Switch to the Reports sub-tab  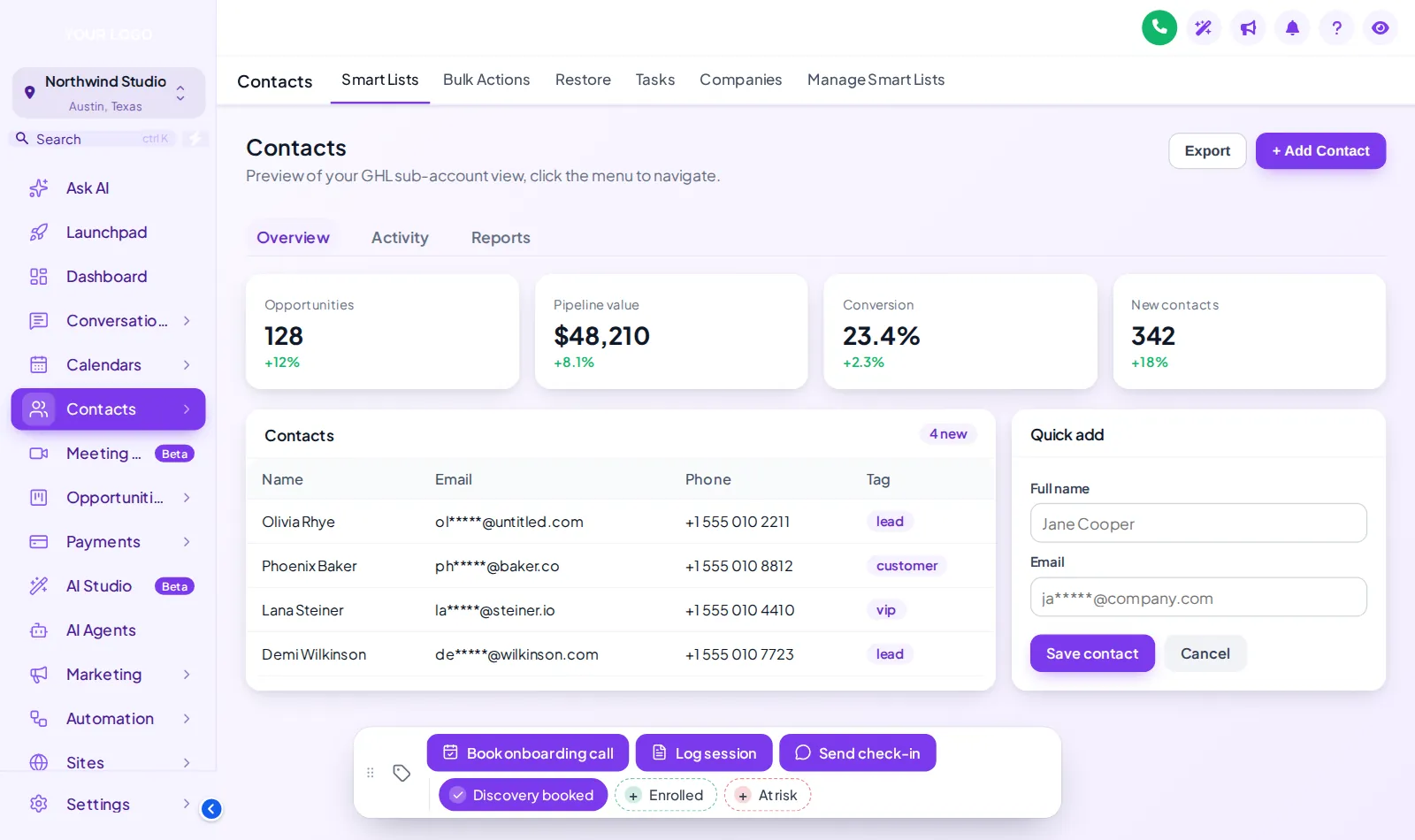point(501,237)
